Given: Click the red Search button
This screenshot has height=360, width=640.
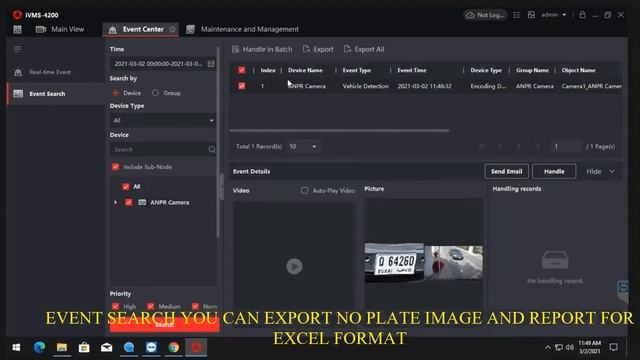Looking at the screenshot, I should click(x=164, y=325).
